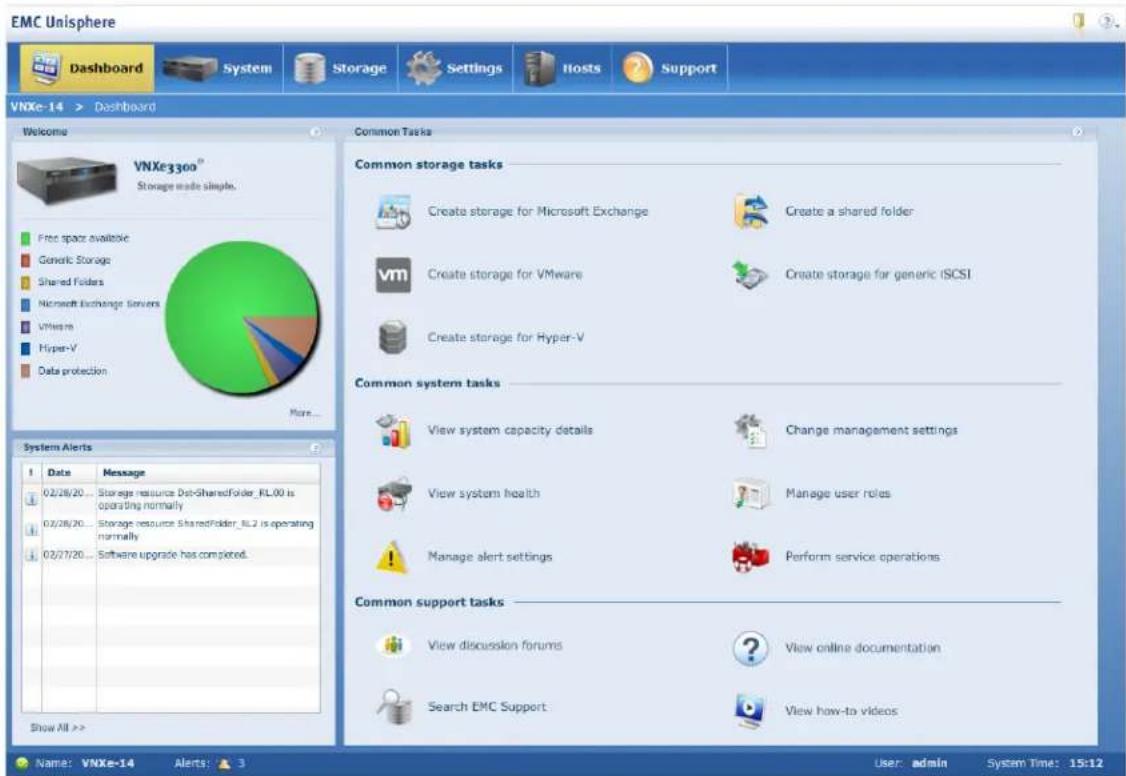Select 'Software upgrade has completed' alert message

(172, 555)
